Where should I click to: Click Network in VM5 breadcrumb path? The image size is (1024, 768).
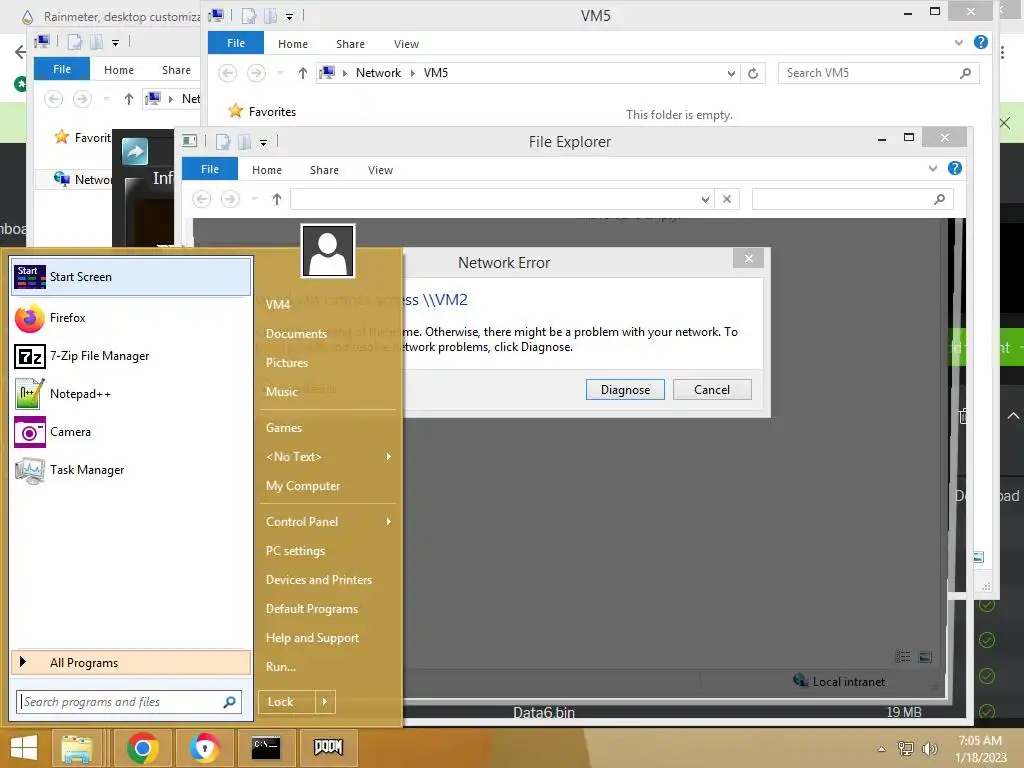click(378, 73)
